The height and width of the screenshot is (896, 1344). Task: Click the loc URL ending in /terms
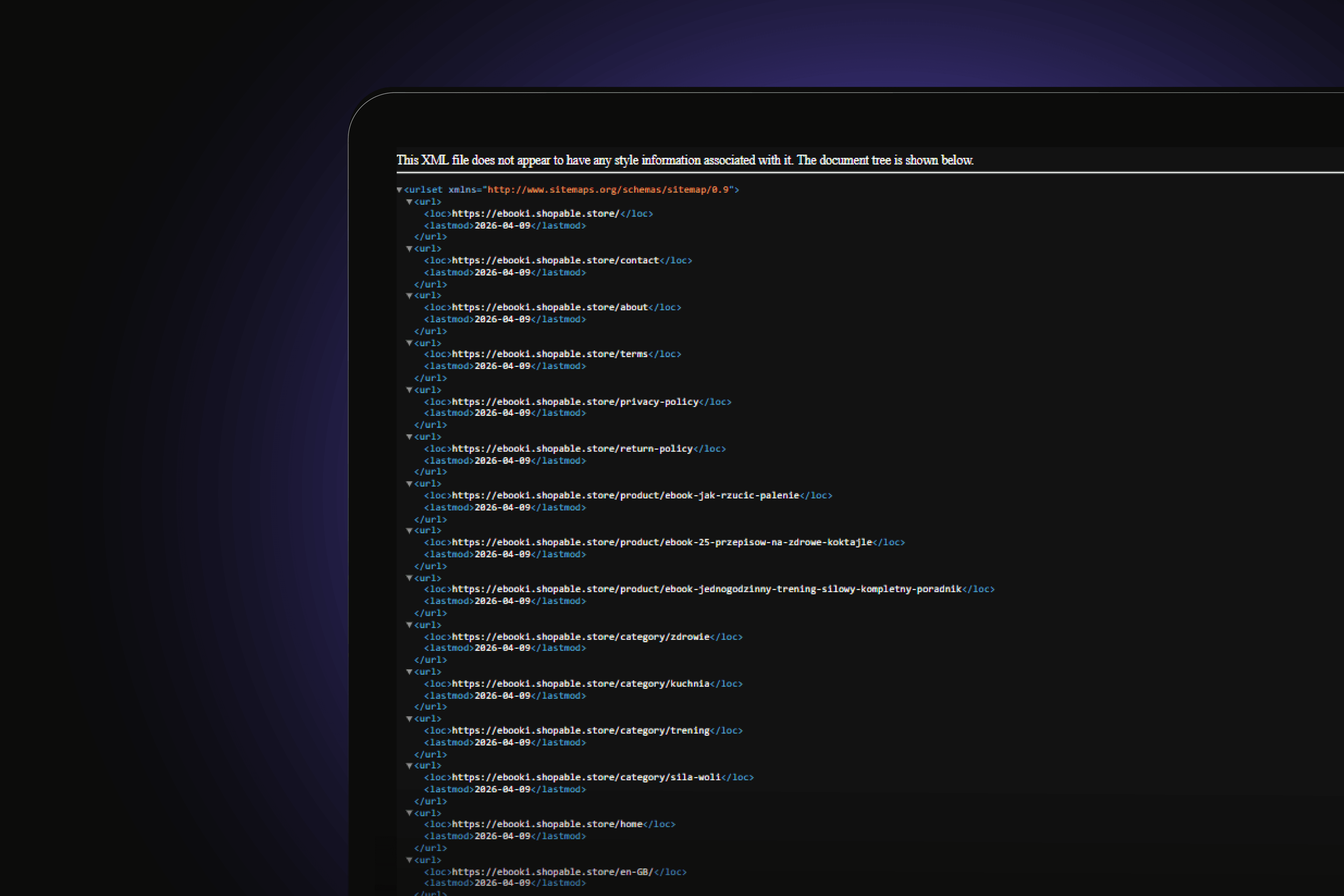[x=550, y=354]
